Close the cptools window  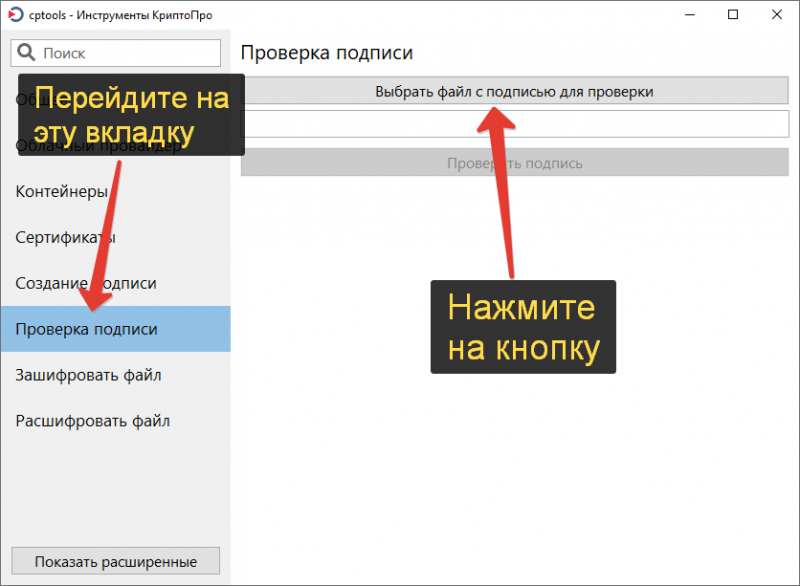click(777, 15)
